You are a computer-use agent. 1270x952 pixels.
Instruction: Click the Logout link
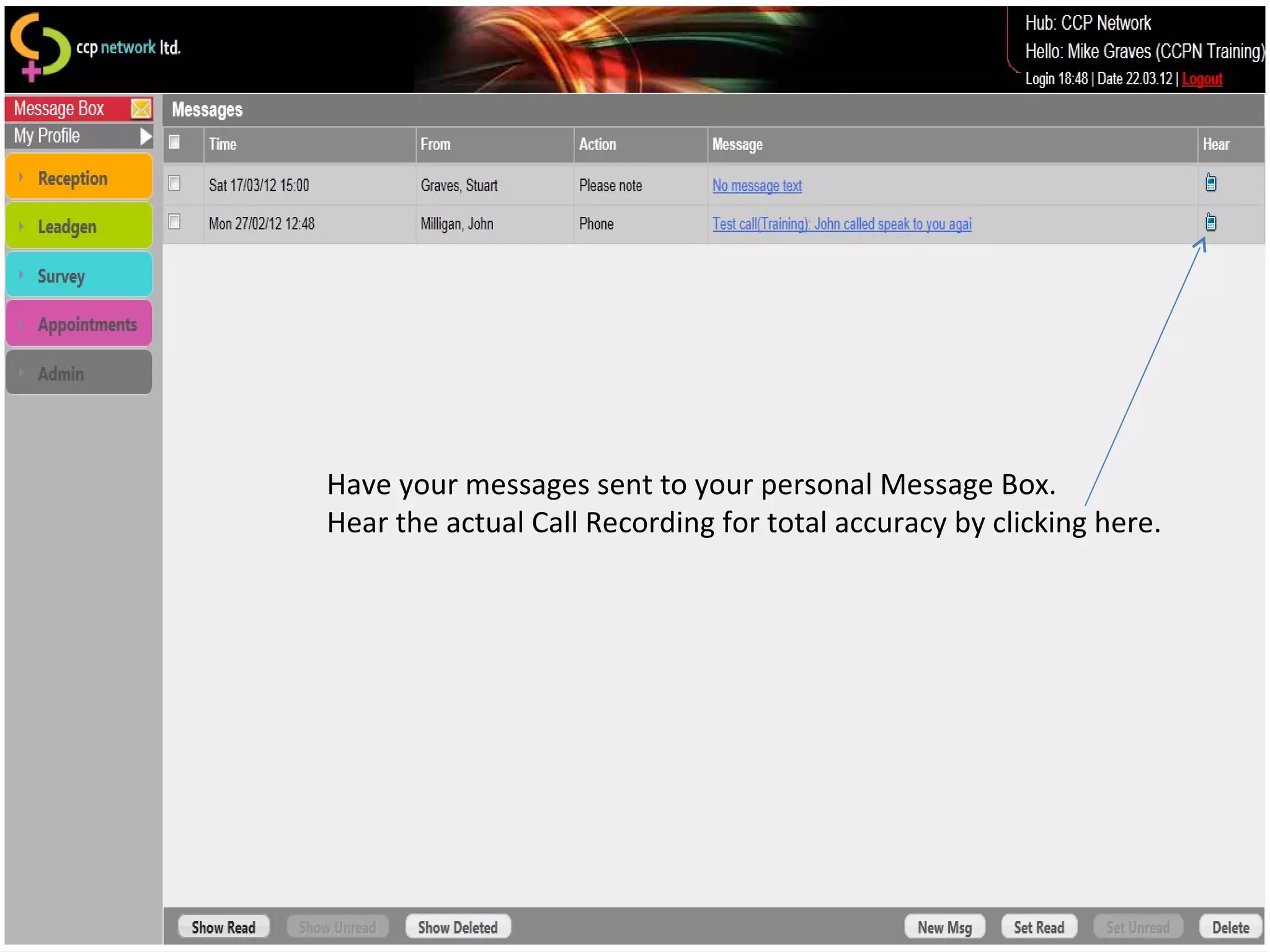(x=1201, y=79)
